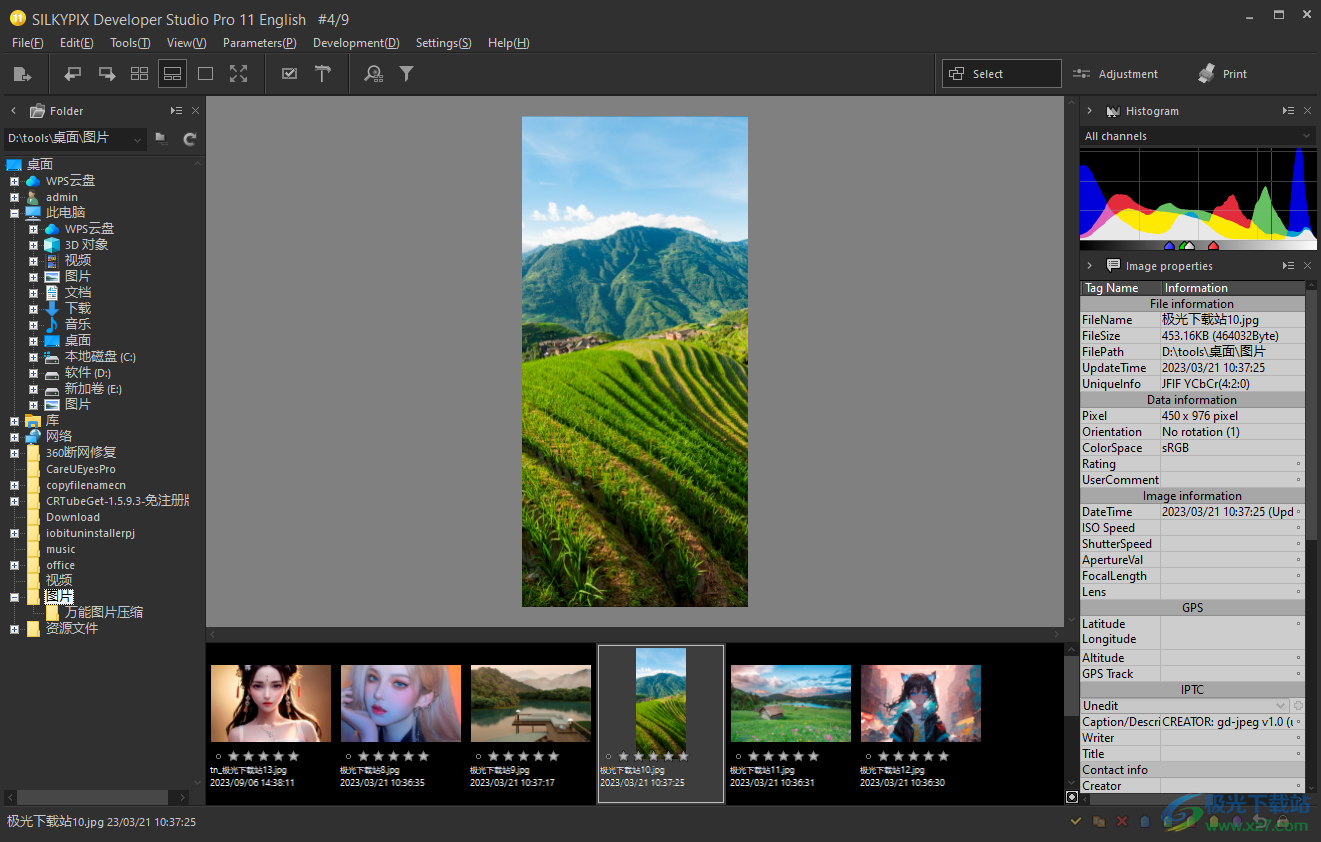Screen dimensions: 1321x842
Task: Open the All channels histogram dropdown
Action: point(1197,135)
